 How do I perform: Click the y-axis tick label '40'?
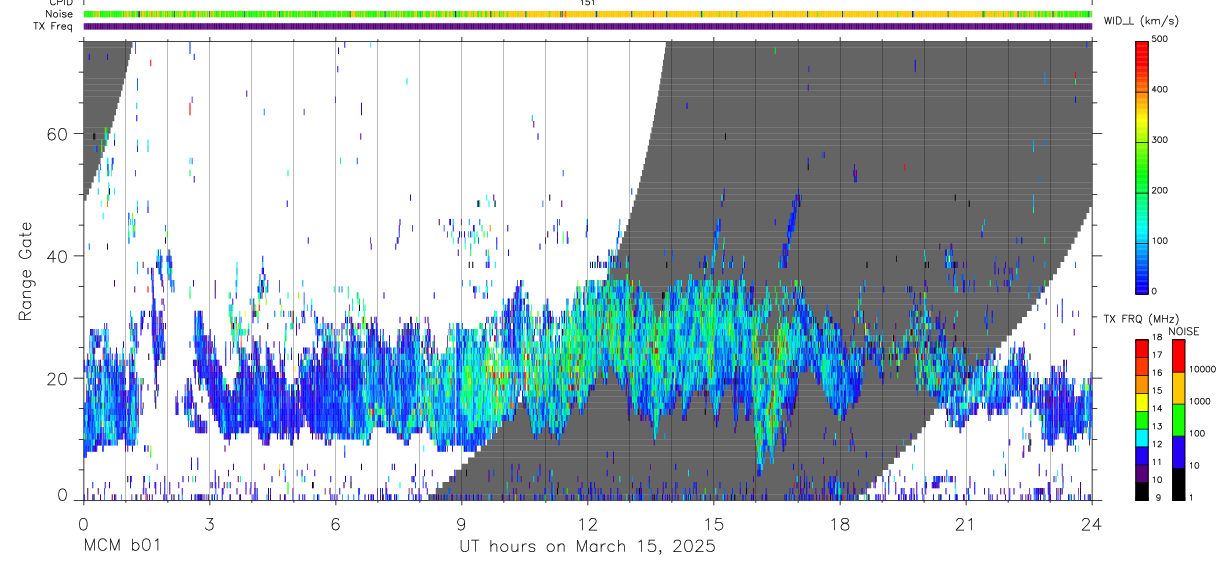coord(58,256)
